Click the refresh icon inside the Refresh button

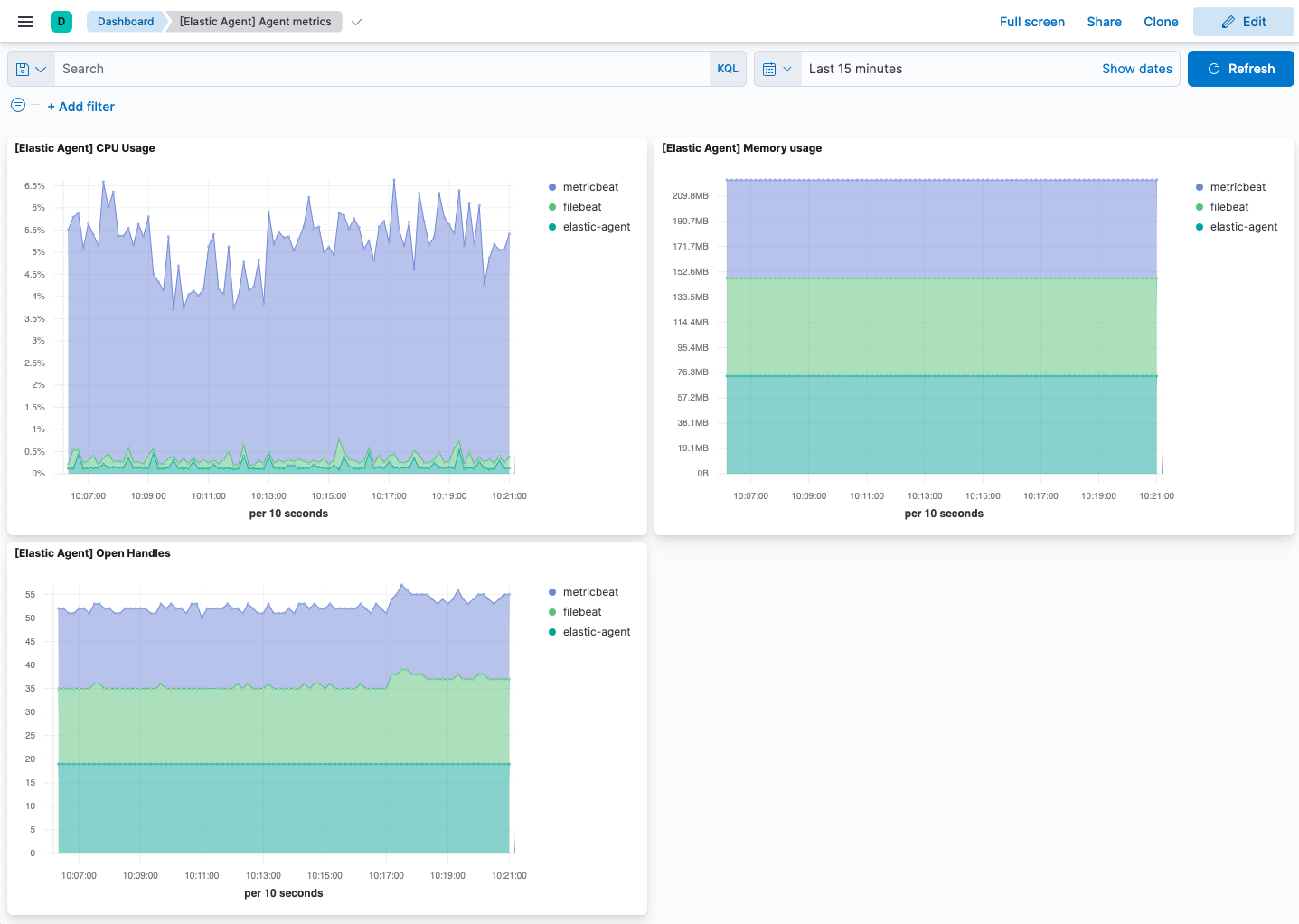(1214, 68)
